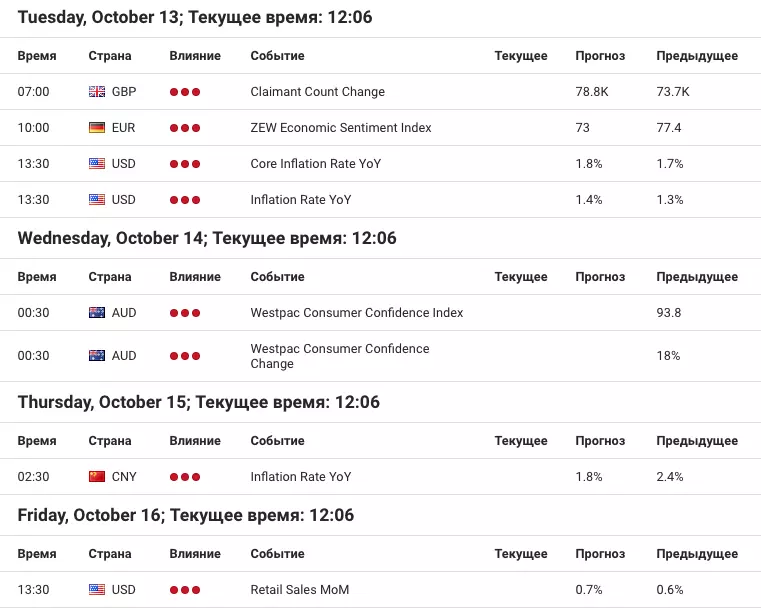Open the Retail Sales MoM event
761x608 pixels.
[x=299, y=590]
